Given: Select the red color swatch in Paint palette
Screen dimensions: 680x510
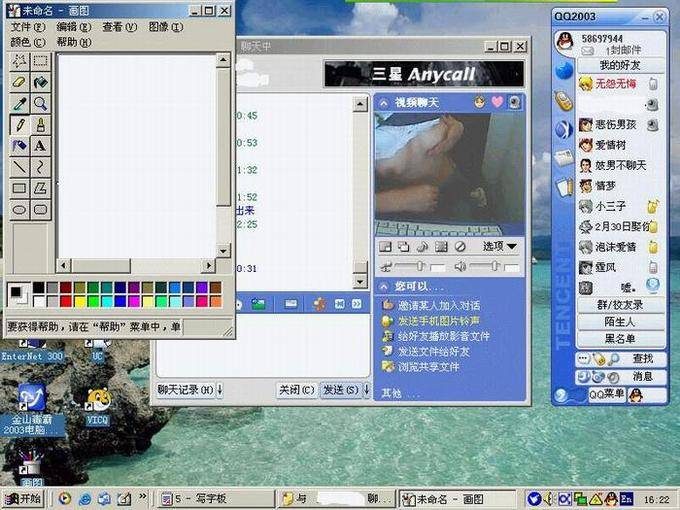Looking at the screenshot, I should tap(66, 301).
